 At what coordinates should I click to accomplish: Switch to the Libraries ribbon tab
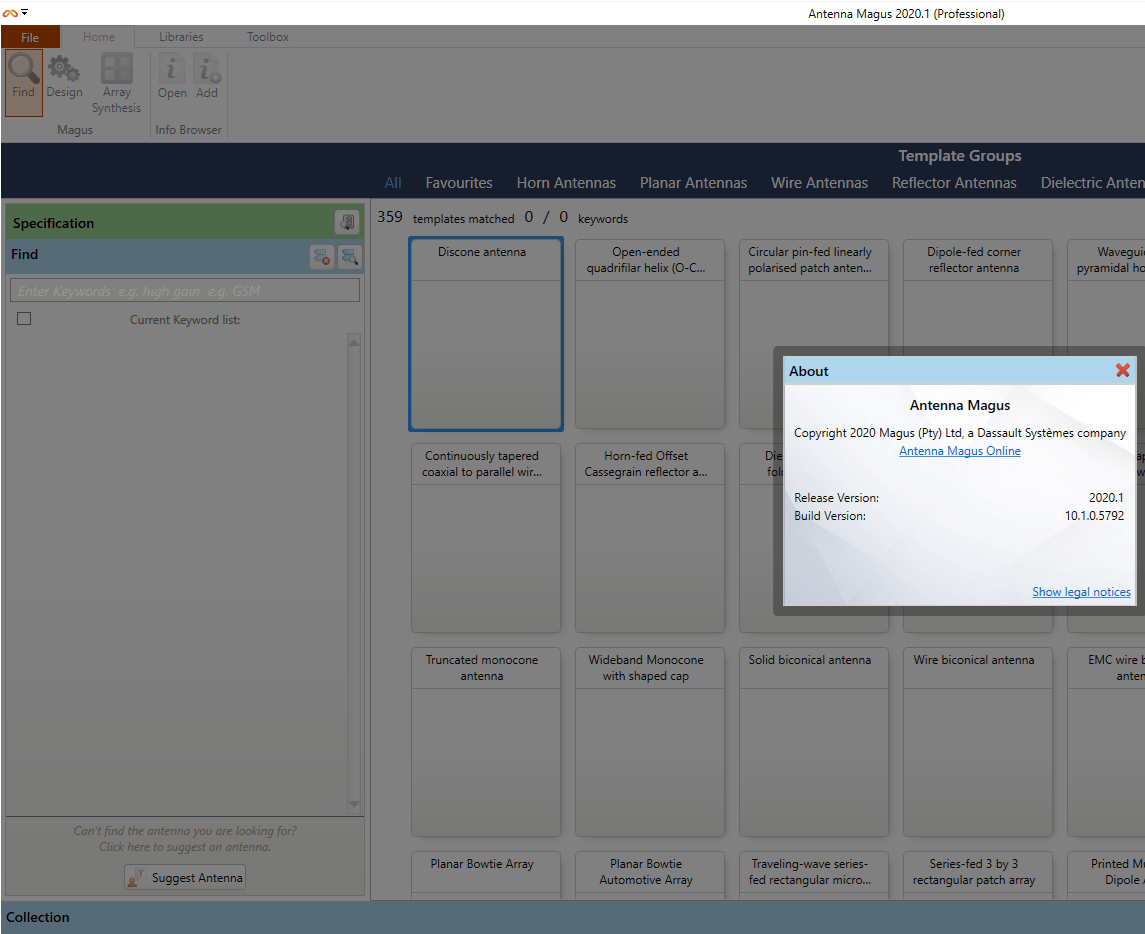point(181,37)
